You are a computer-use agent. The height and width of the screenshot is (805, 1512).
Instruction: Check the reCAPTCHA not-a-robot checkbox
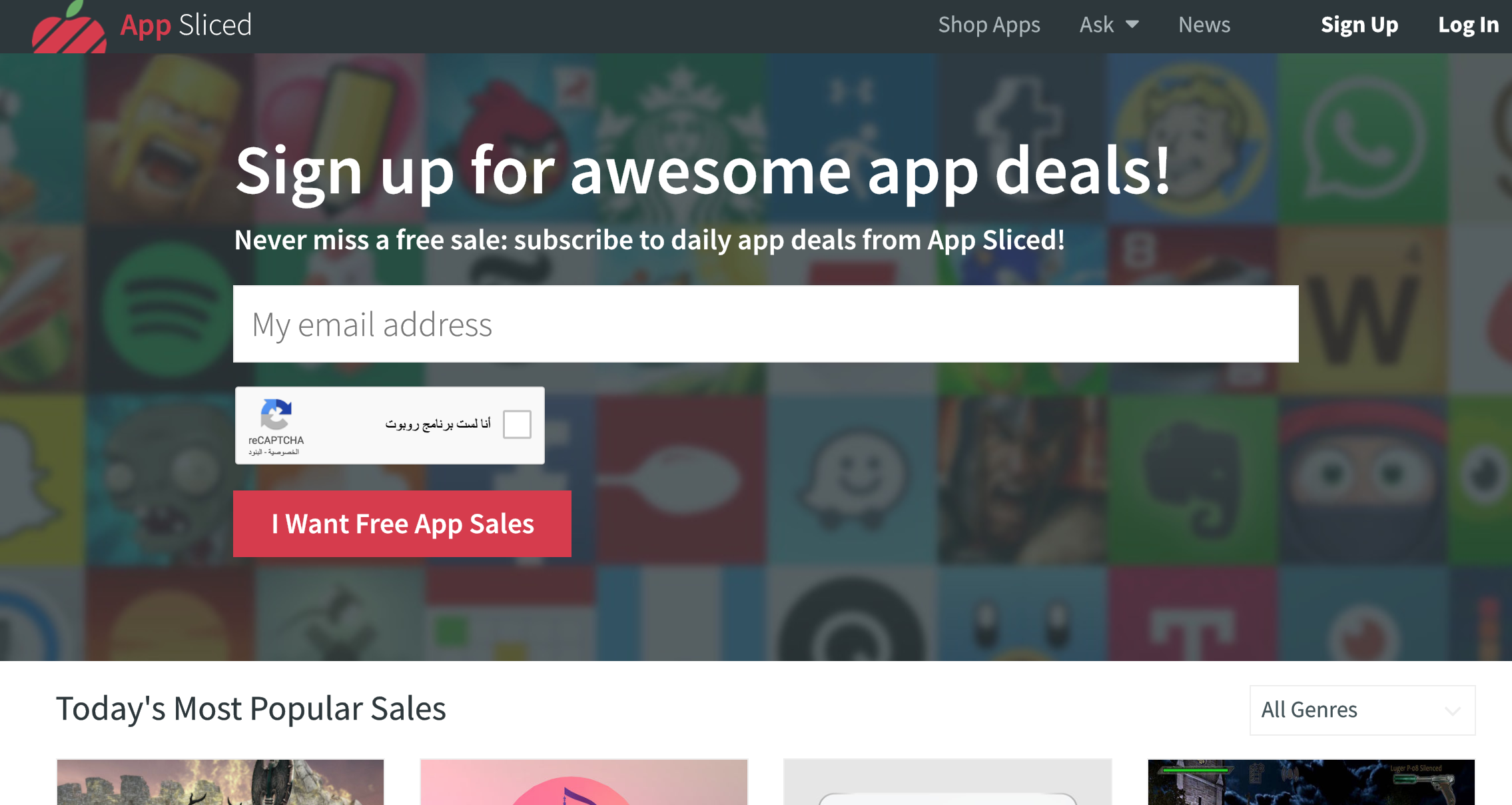point(517,424)
